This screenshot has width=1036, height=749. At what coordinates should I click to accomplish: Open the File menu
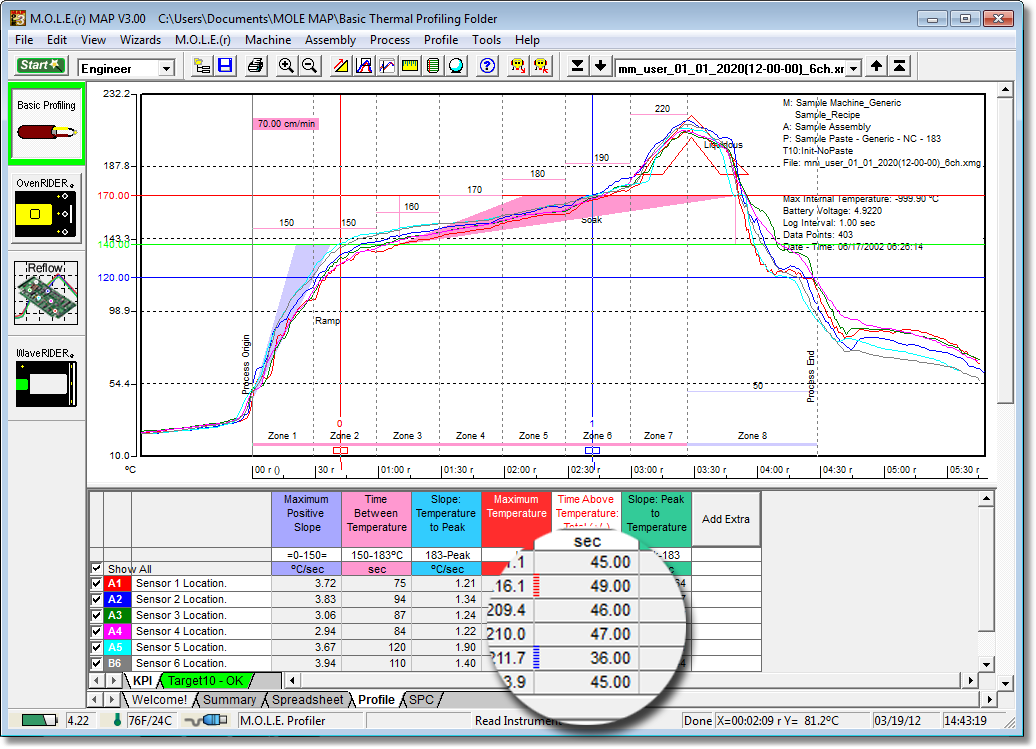point(24,40)
